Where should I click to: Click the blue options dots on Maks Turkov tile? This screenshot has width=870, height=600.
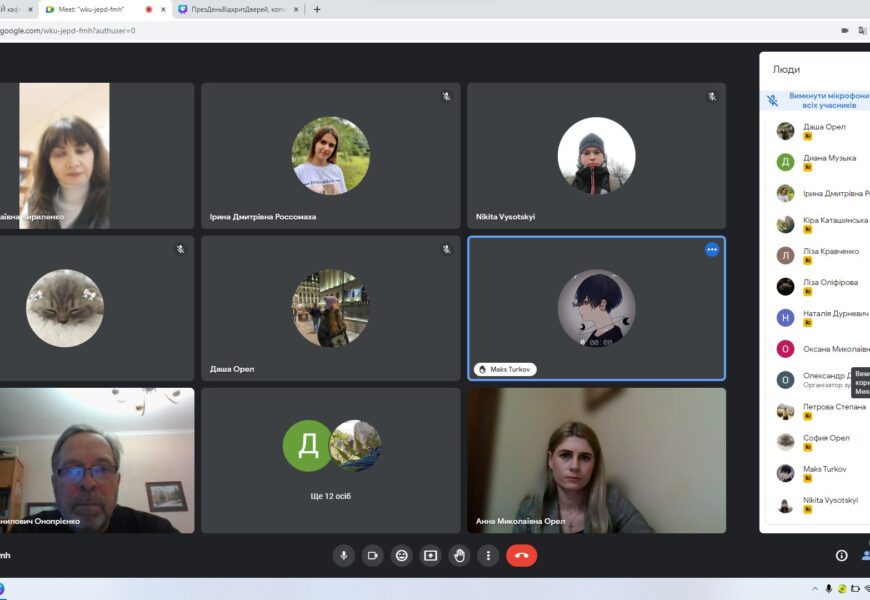[x=712, y=249]
